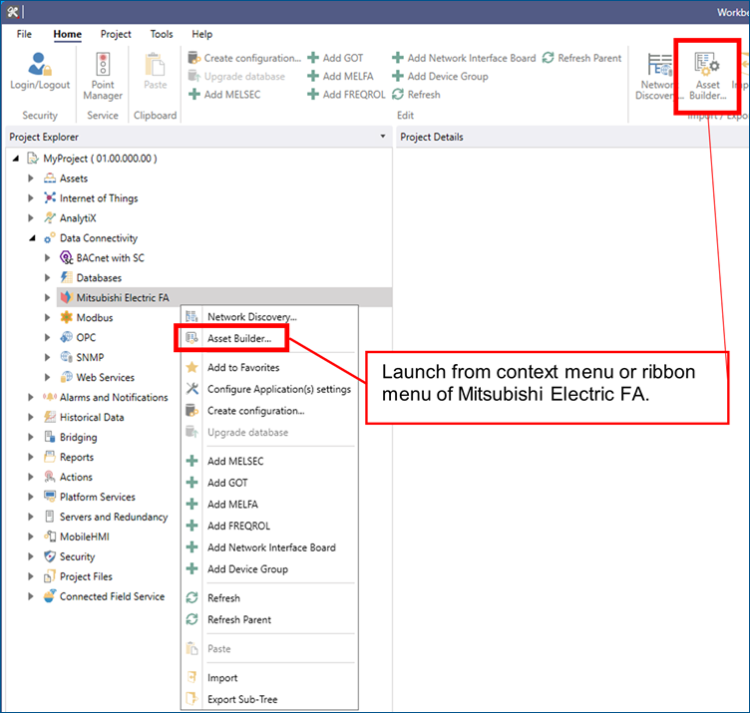The image size is (750, 713).
Task: Expand the Internet of Things node
Action: tap(31, 198)
